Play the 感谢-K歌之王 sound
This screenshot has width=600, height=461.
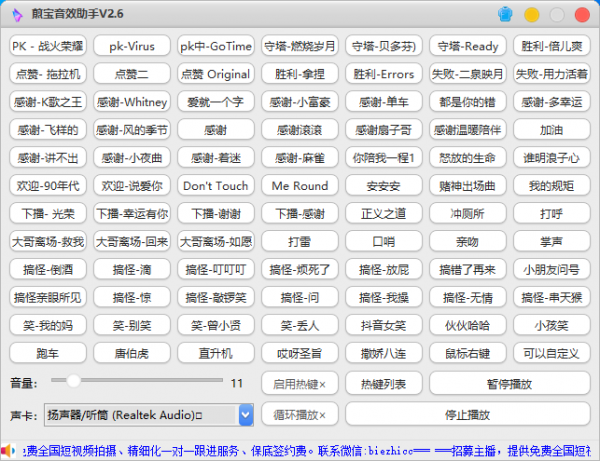tap(48, 102)
